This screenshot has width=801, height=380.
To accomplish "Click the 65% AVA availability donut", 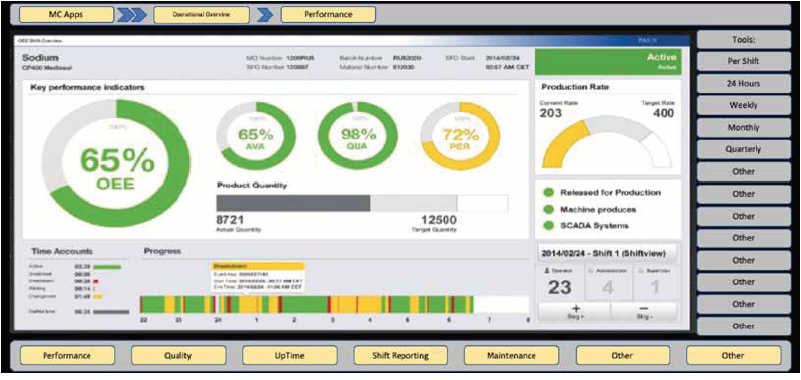I will 255,136.
